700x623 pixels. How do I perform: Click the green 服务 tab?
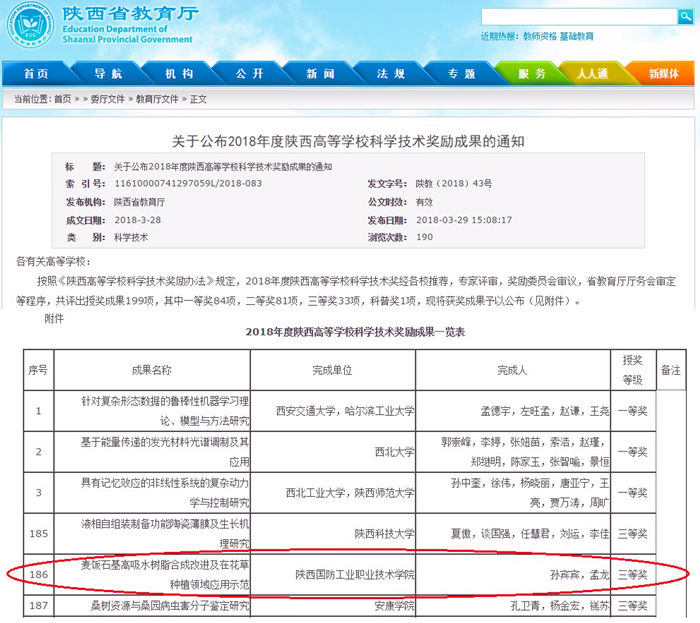click(533, 74)
